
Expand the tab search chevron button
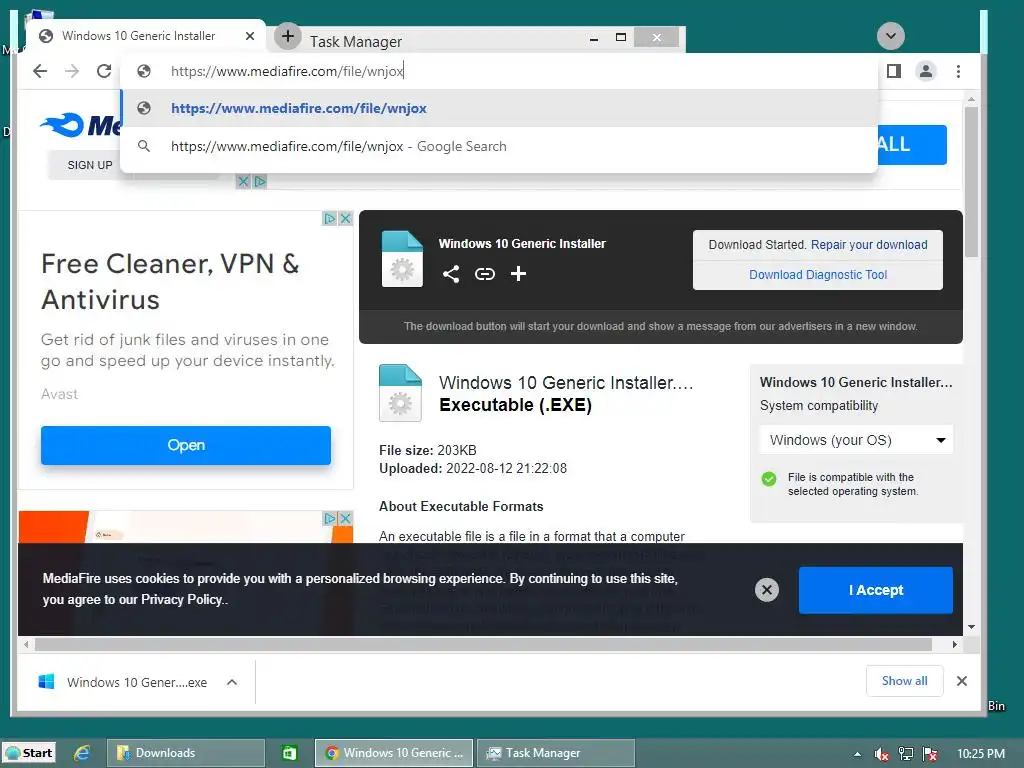click(x=891, y=36)
